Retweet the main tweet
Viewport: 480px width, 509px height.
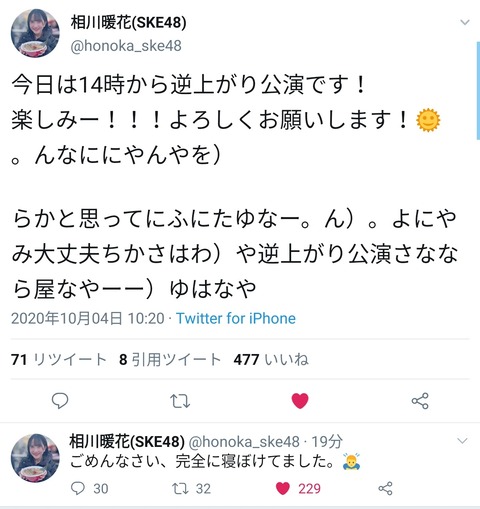[x=180, y=401]
